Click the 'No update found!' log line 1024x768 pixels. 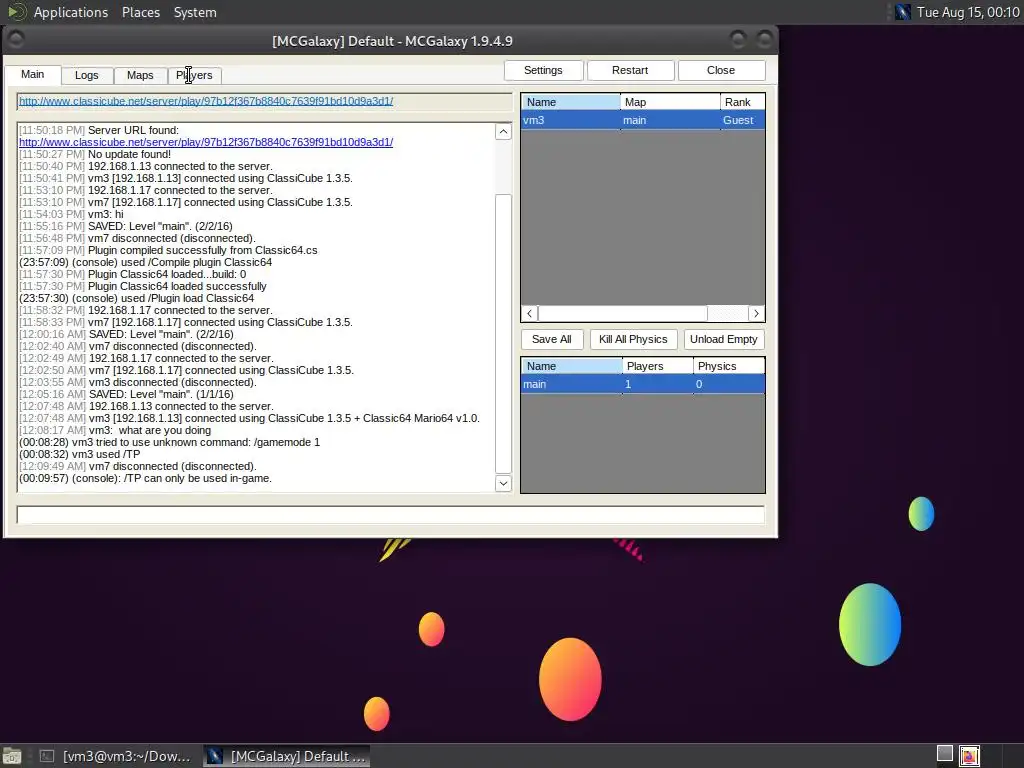95,154
